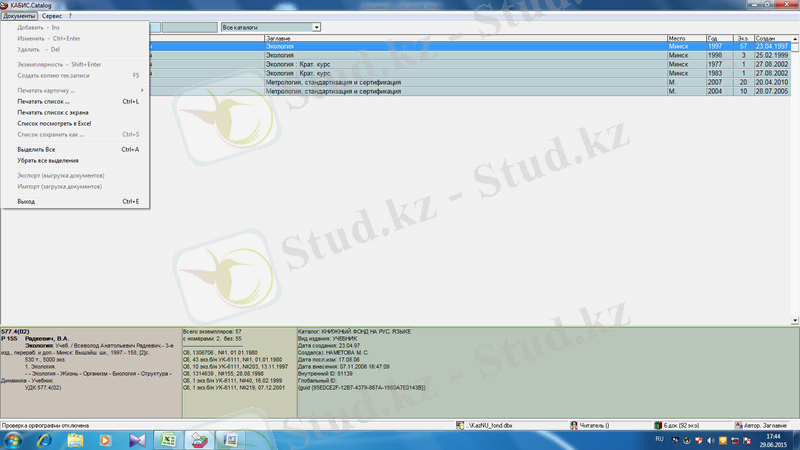
Task: Click author name Радкевич, В.А.
Action: point(47,339)
